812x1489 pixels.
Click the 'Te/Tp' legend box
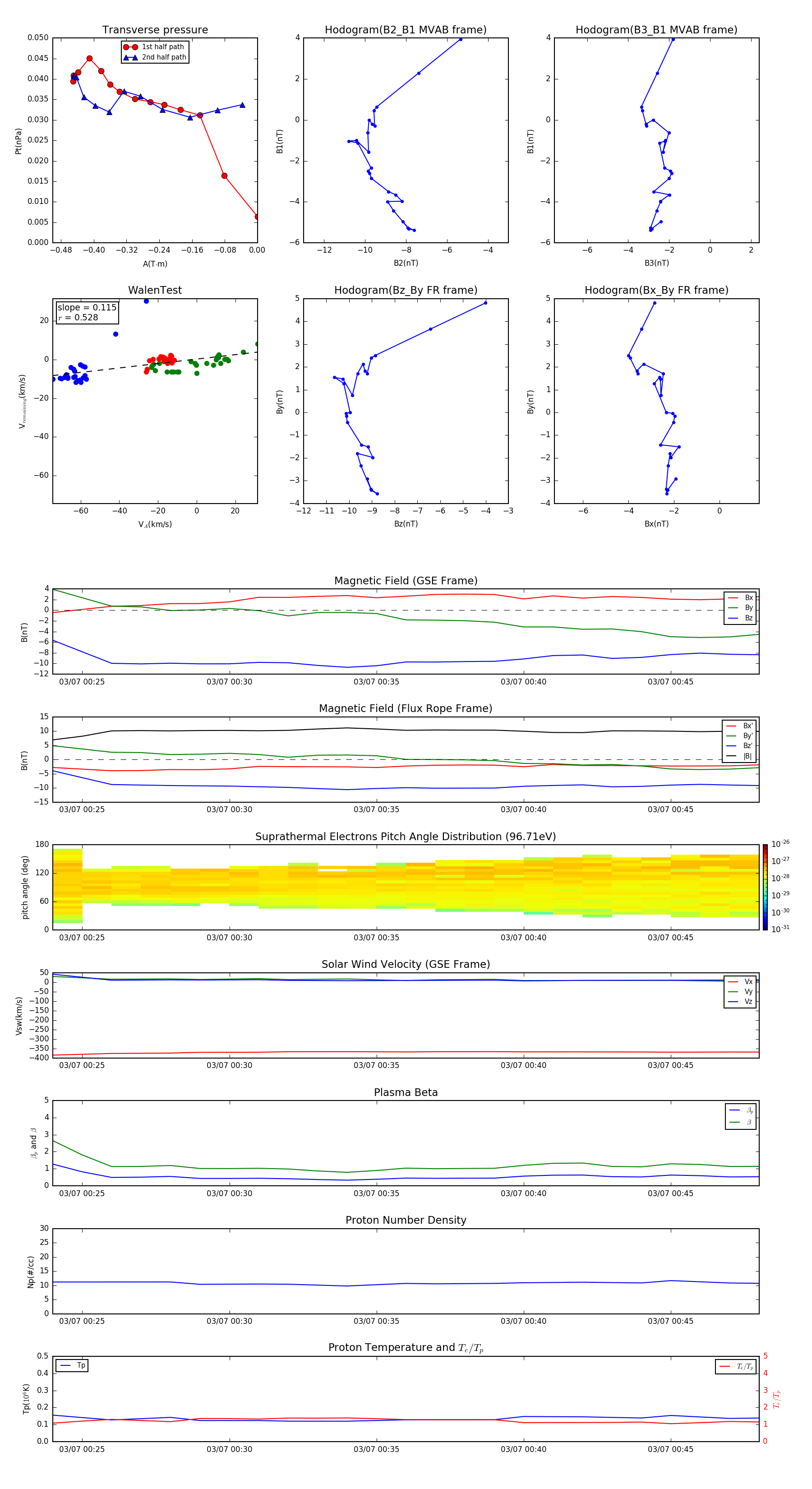(x=735, y=1366)
